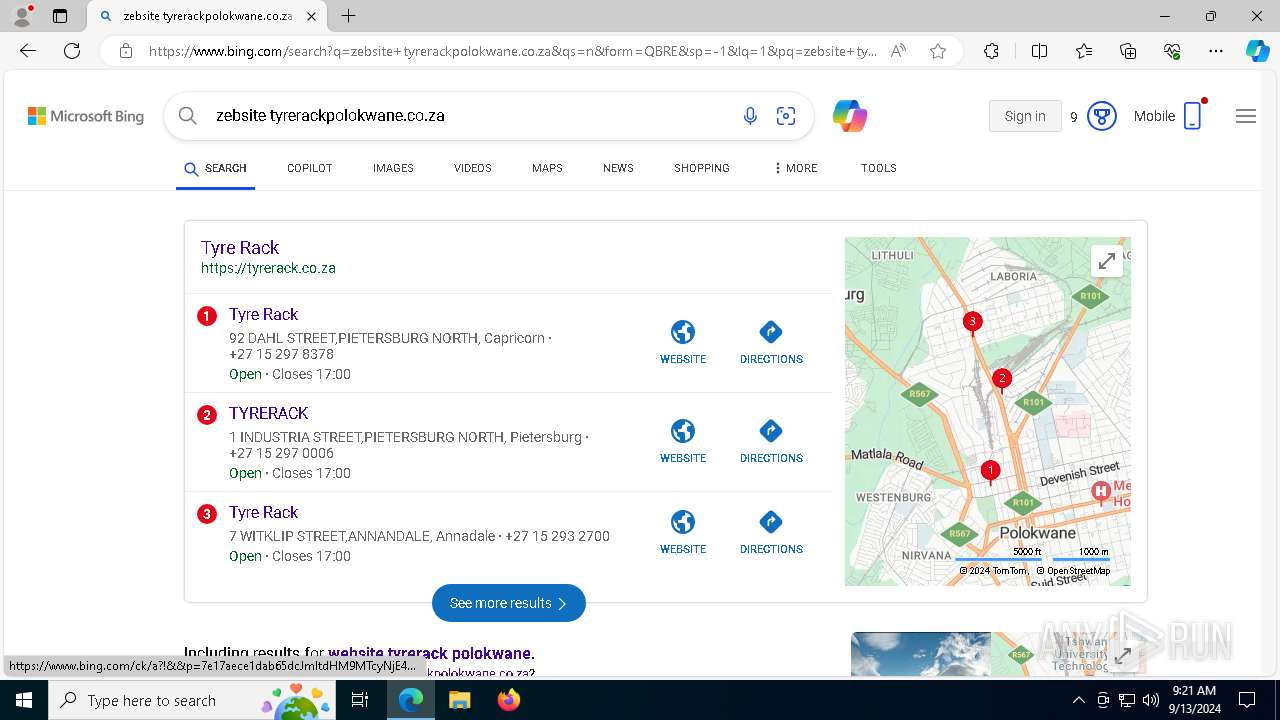The width and height of the screenshot is (1280, 720).
Task: Open Tyre Rack on Dahl Street listing
Action: click(263, 314)
